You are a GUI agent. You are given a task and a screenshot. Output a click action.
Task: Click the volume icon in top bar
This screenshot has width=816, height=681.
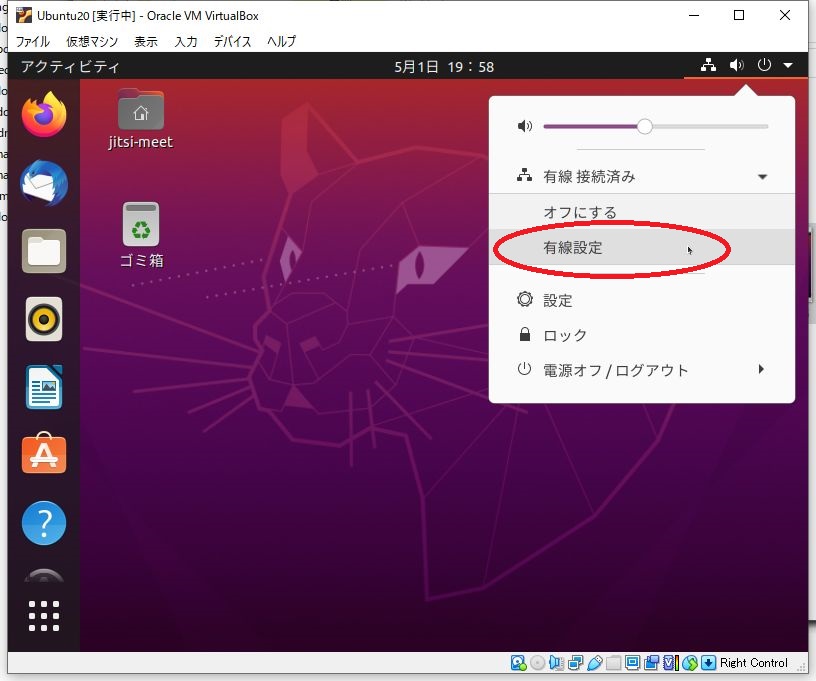point(736,66)
